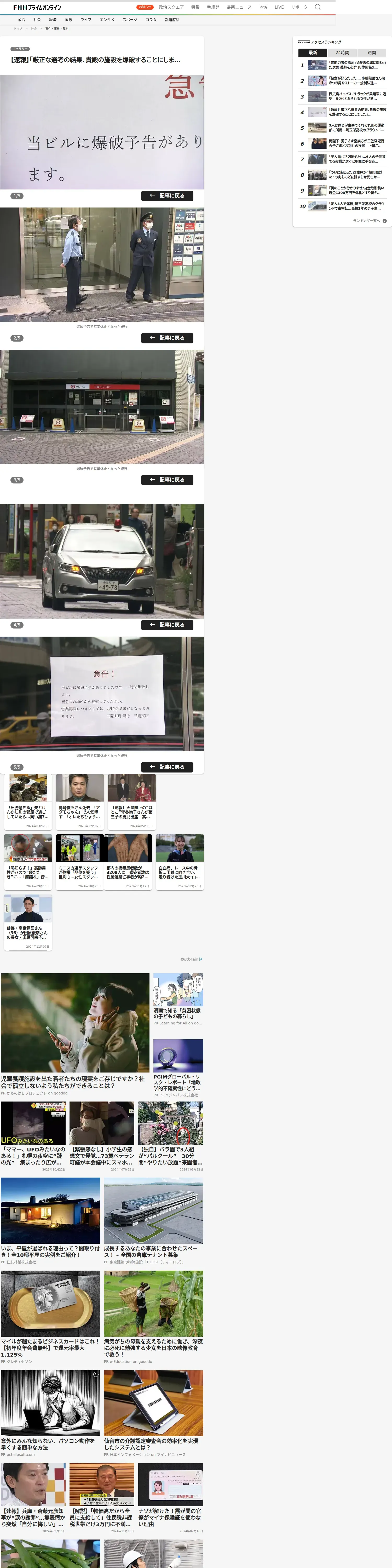Select the エンタメ category

click(107, 20)
